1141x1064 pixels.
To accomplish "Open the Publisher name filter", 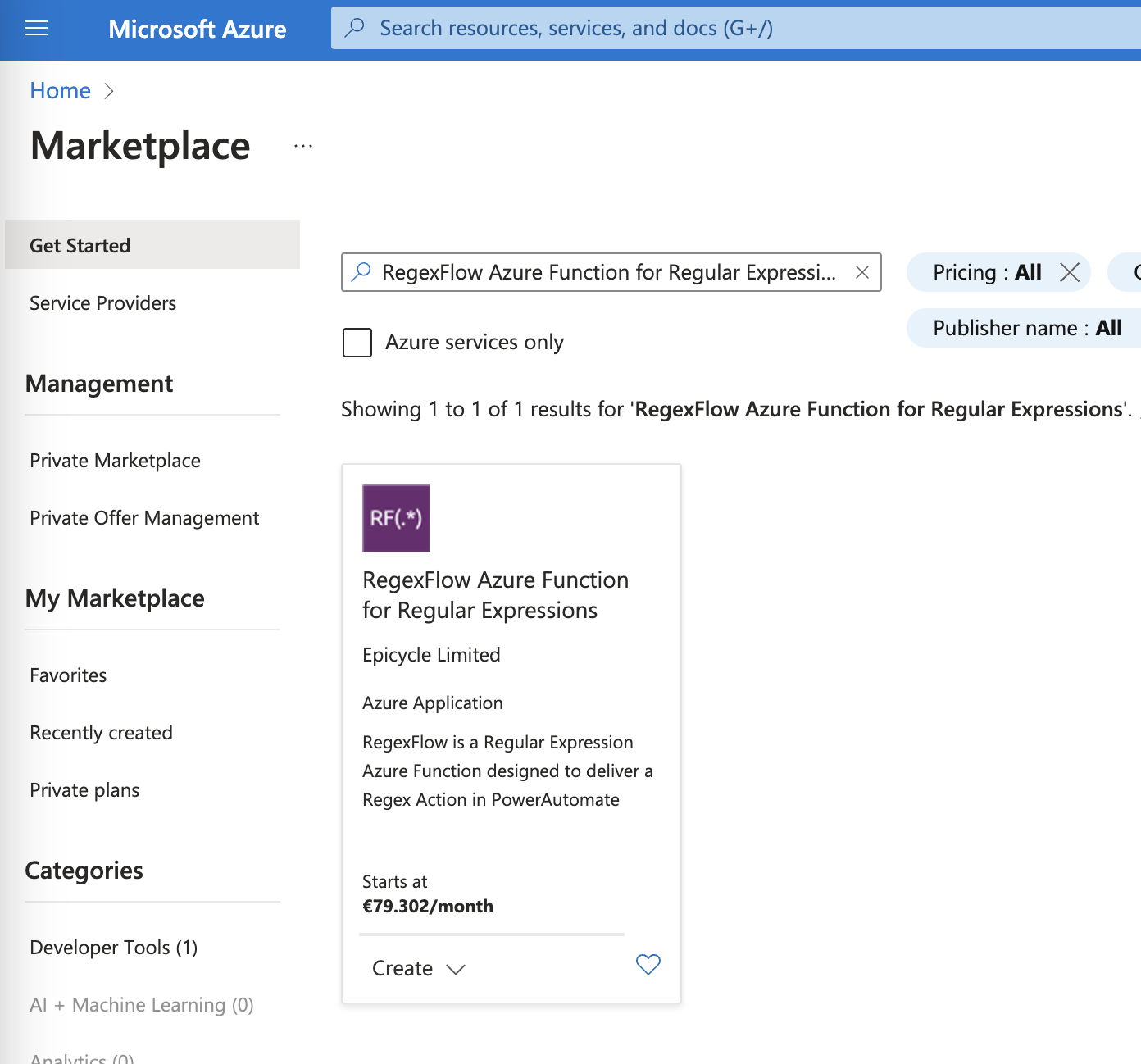I will [1026, 328].
